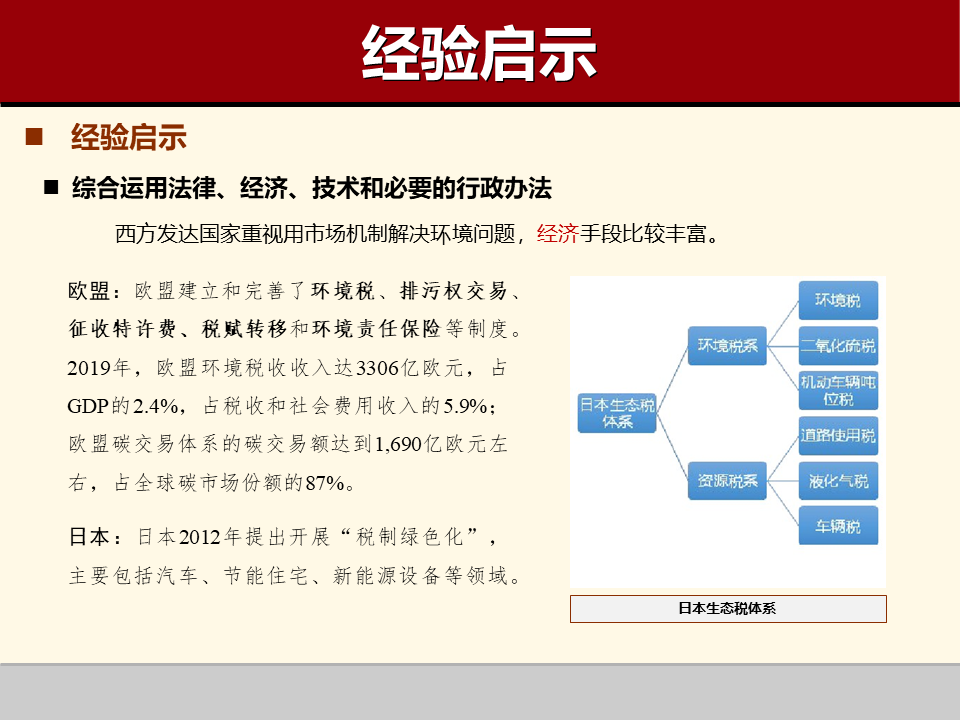Click the 机动车辆吨位税 box

click(x=840, y=390)
